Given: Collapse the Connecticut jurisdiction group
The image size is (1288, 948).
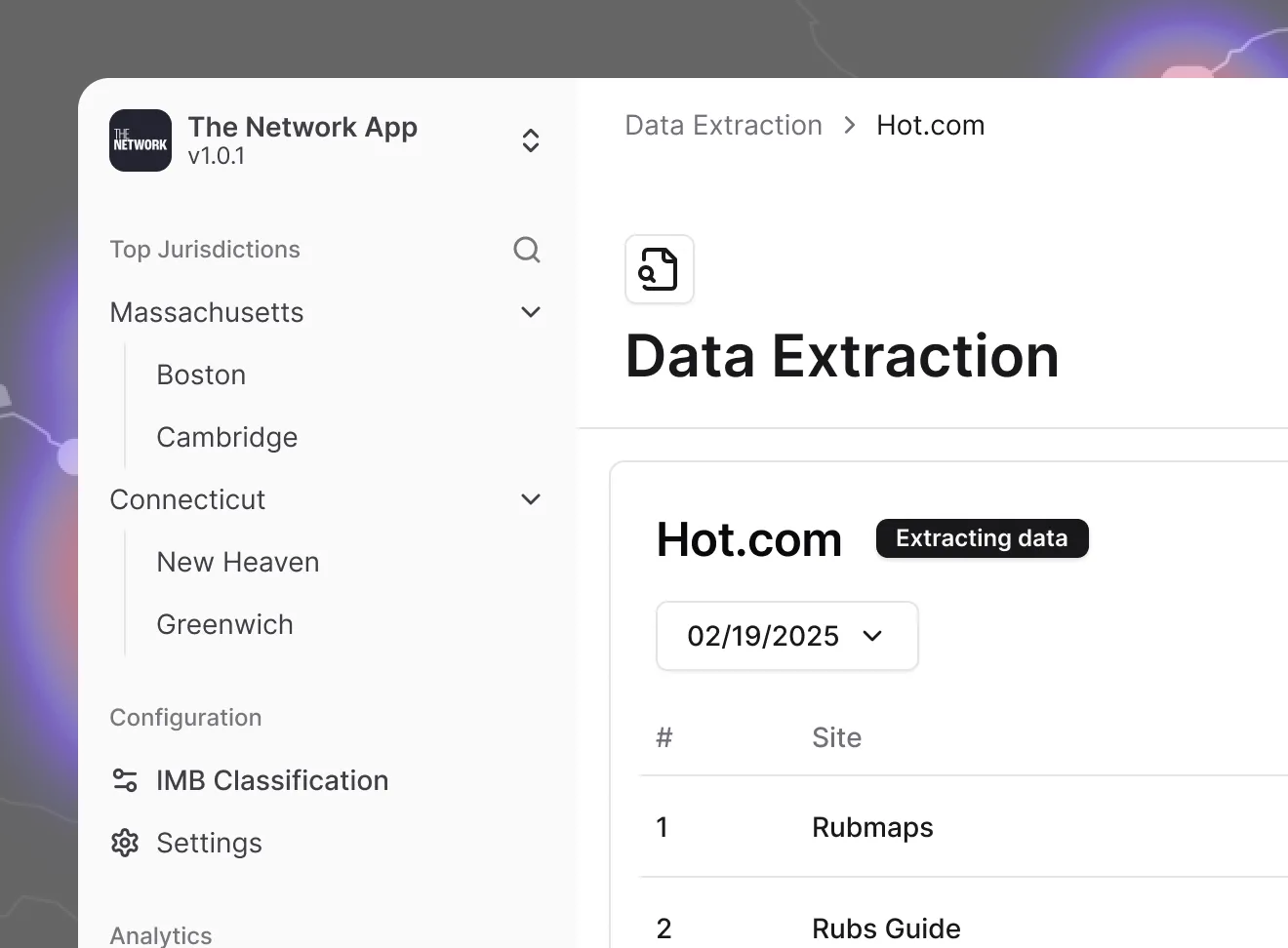Looking at the screenshot, I should (531, 499).
